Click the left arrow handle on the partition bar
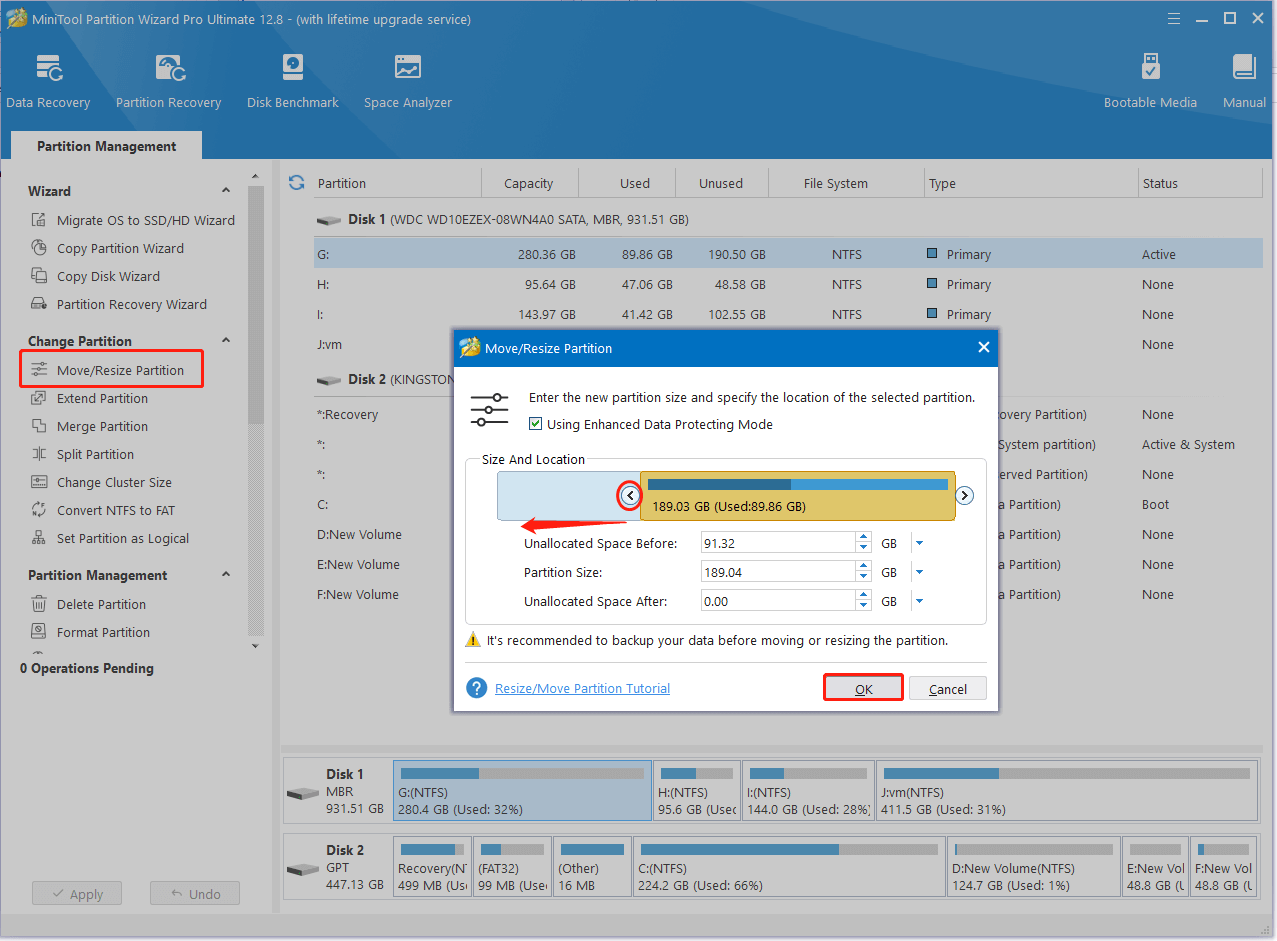 pyautogui.click(x=630, y=495)
